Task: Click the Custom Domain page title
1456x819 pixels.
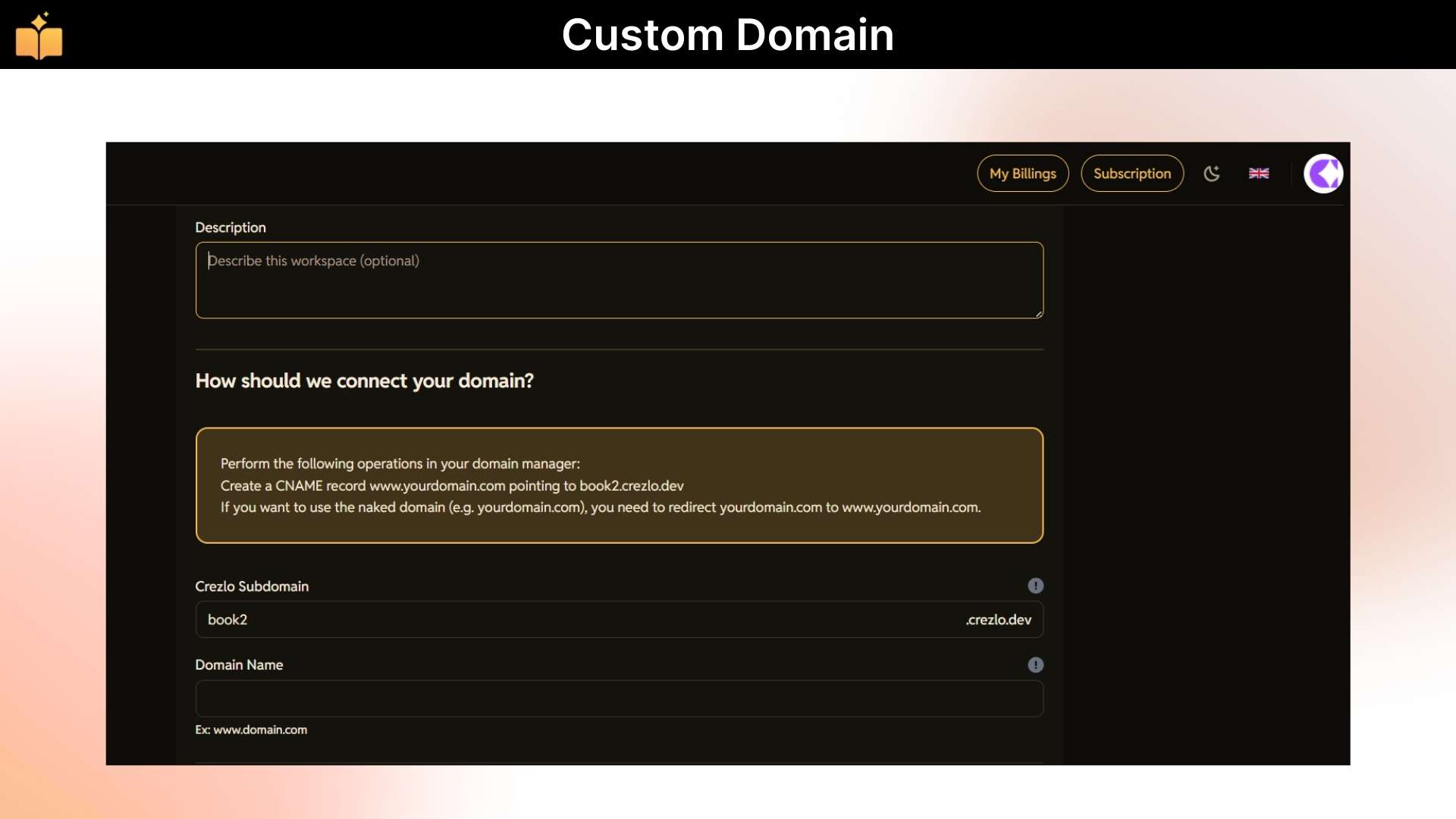Action: (727, 35)
